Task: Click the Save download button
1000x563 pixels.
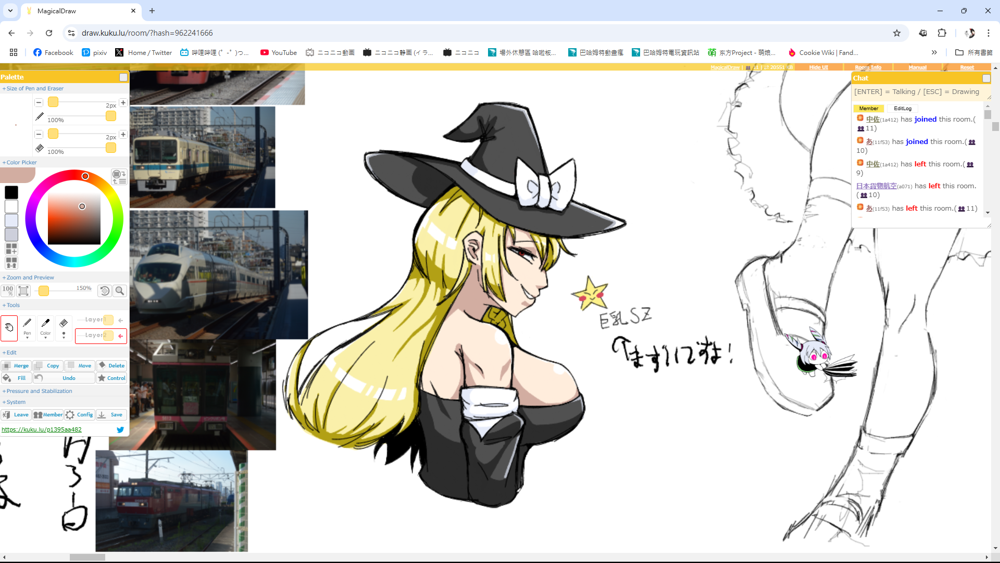Action: click(112, 414)
